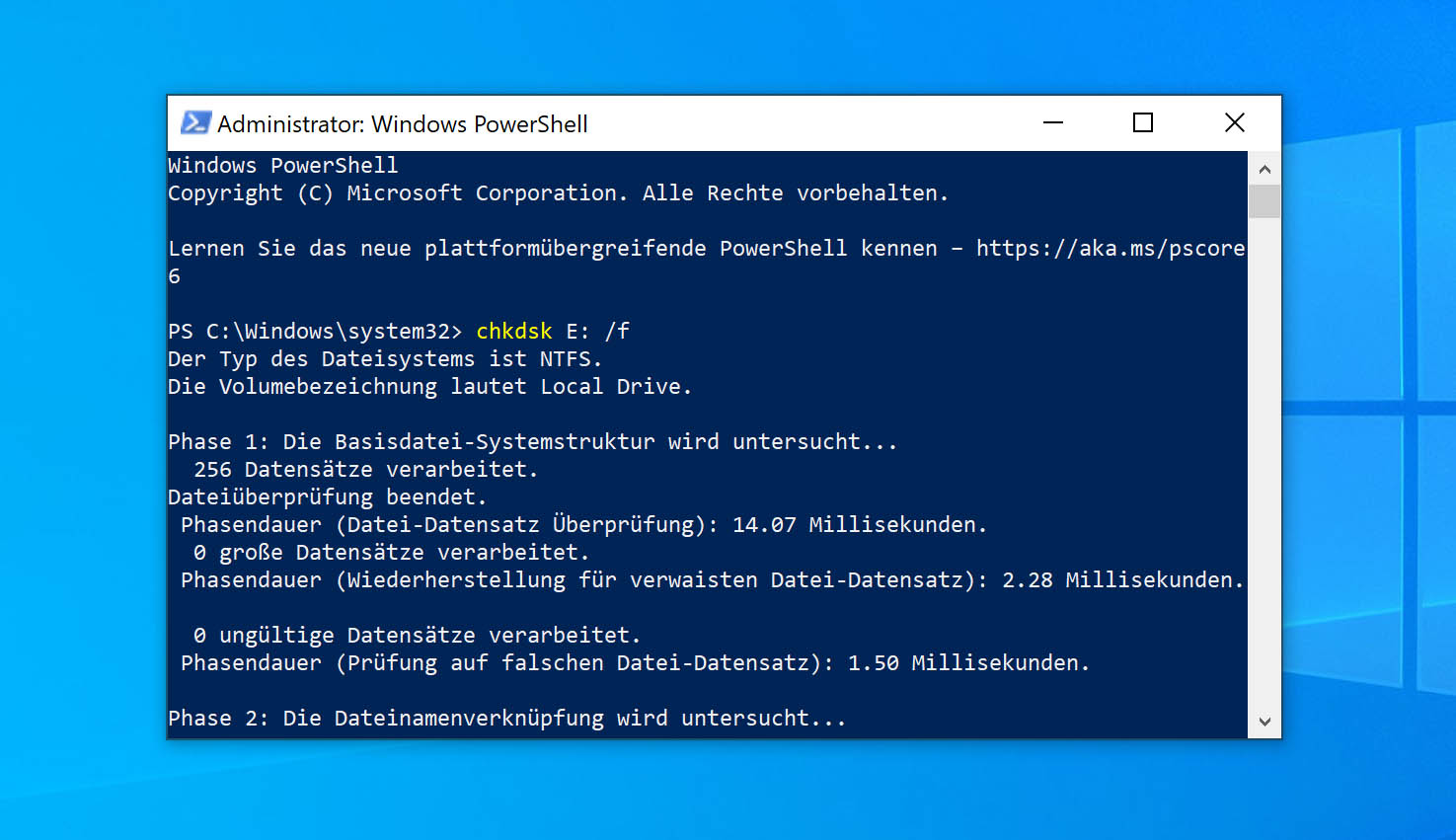Image resolution: width=1456 pixels, height=840 pixels.
Task: Close the Administrator PowerShell window
Action: click(x=1235, y=122)
